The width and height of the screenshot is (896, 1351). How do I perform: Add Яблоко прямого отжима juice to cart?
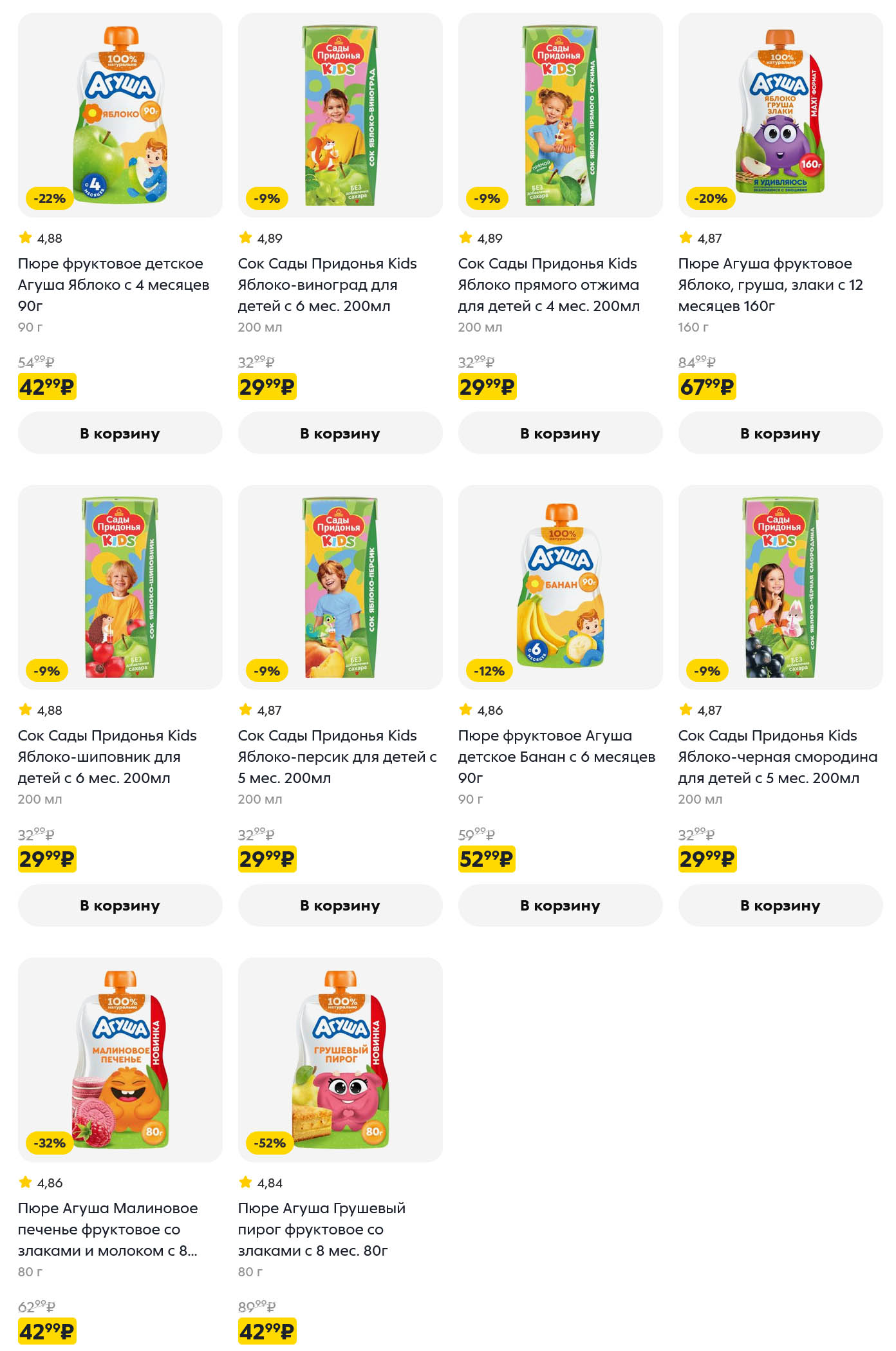(560, 433)
